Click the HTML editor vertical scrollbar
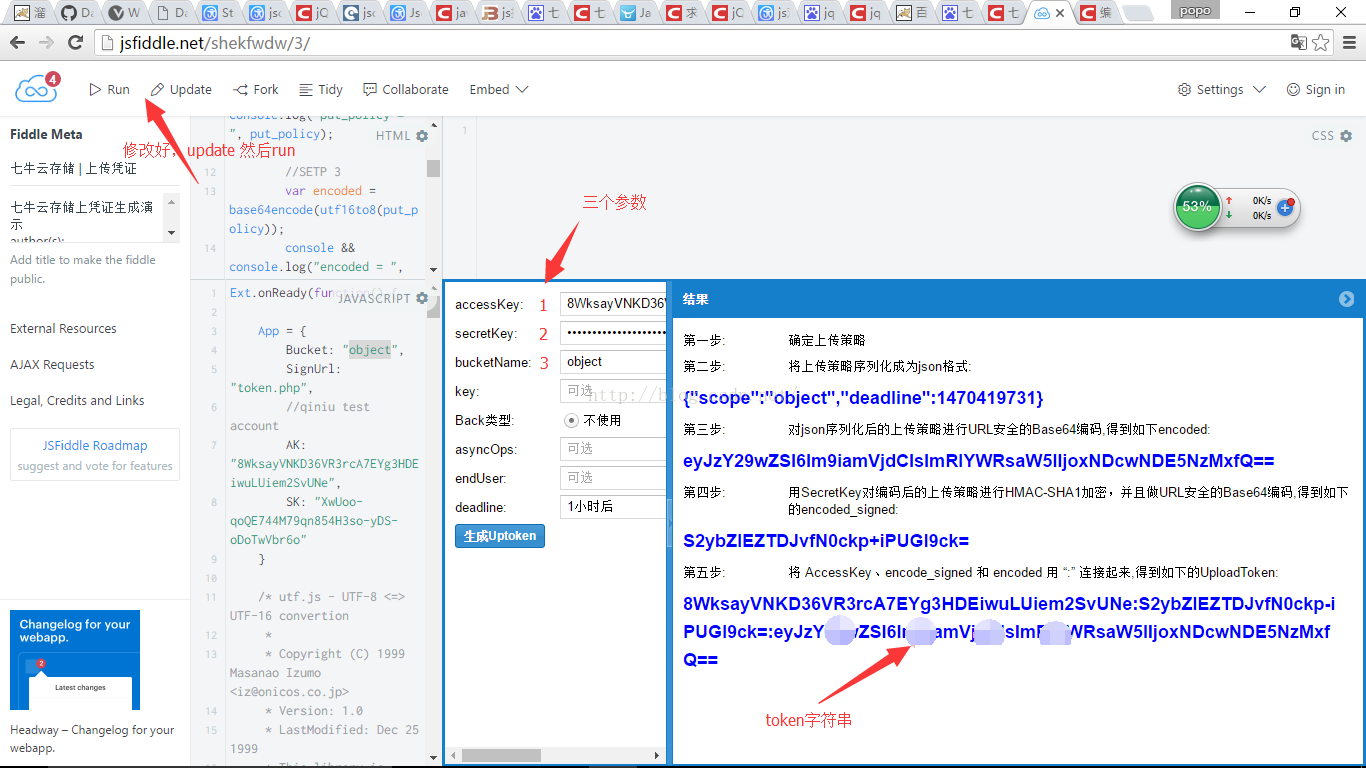 (x=433, y=168)
